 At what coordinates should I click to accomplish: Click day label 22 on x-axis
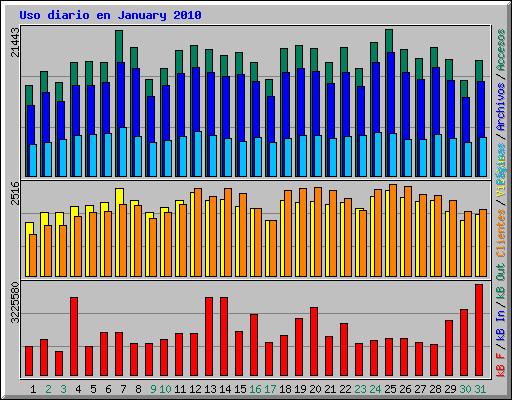coord(345,389)
